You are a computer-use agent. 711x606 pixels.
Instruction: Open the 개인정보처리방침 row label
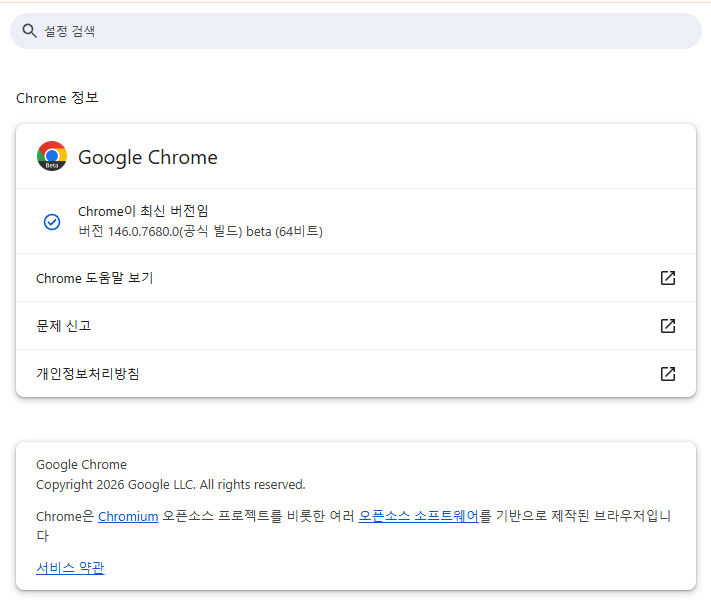click(88, 374)
